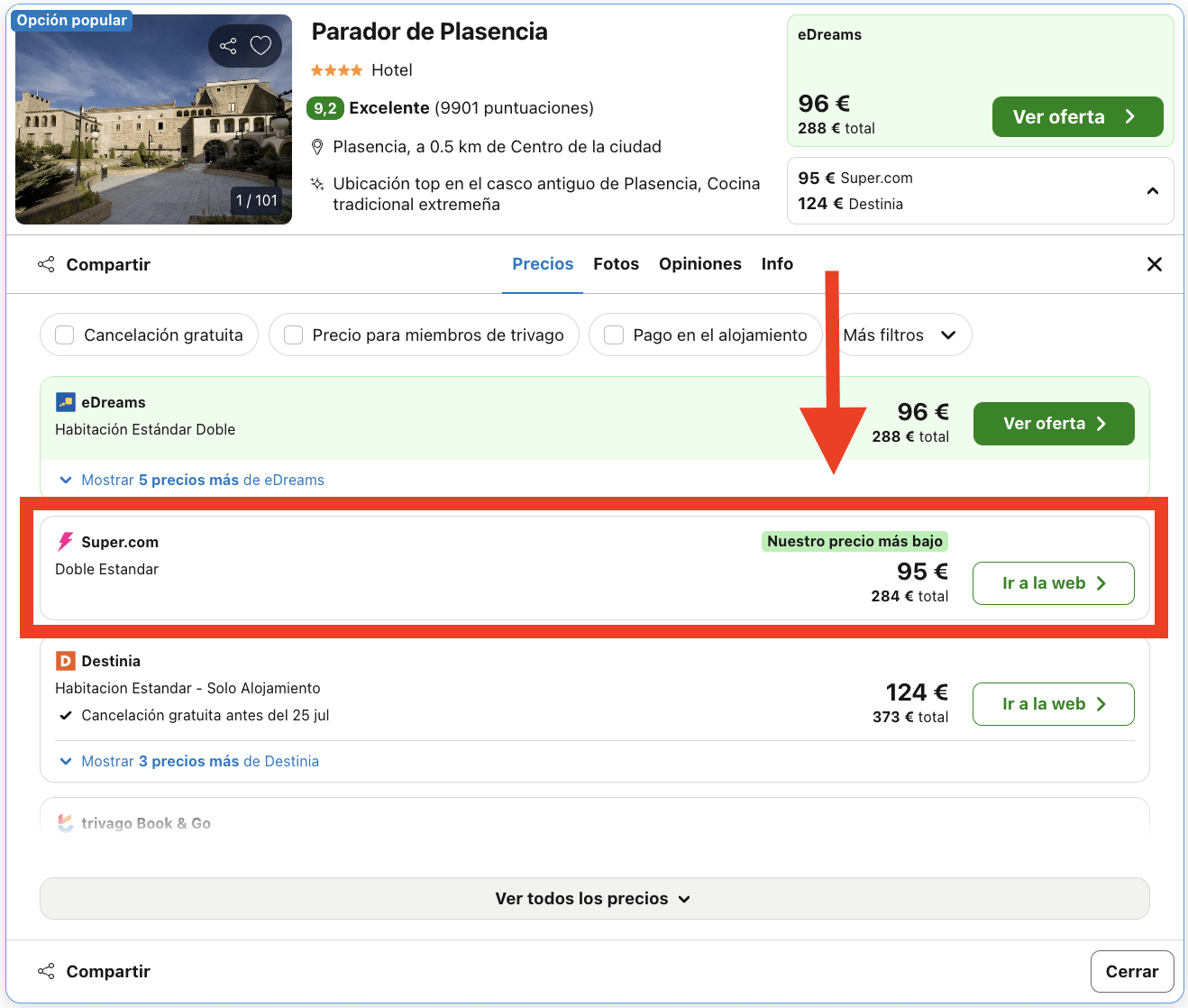Image resolution: width=1188 pixels, height=1008 pixels.
Task: Go to the Opiniones tab
Action: pos(700,264)
